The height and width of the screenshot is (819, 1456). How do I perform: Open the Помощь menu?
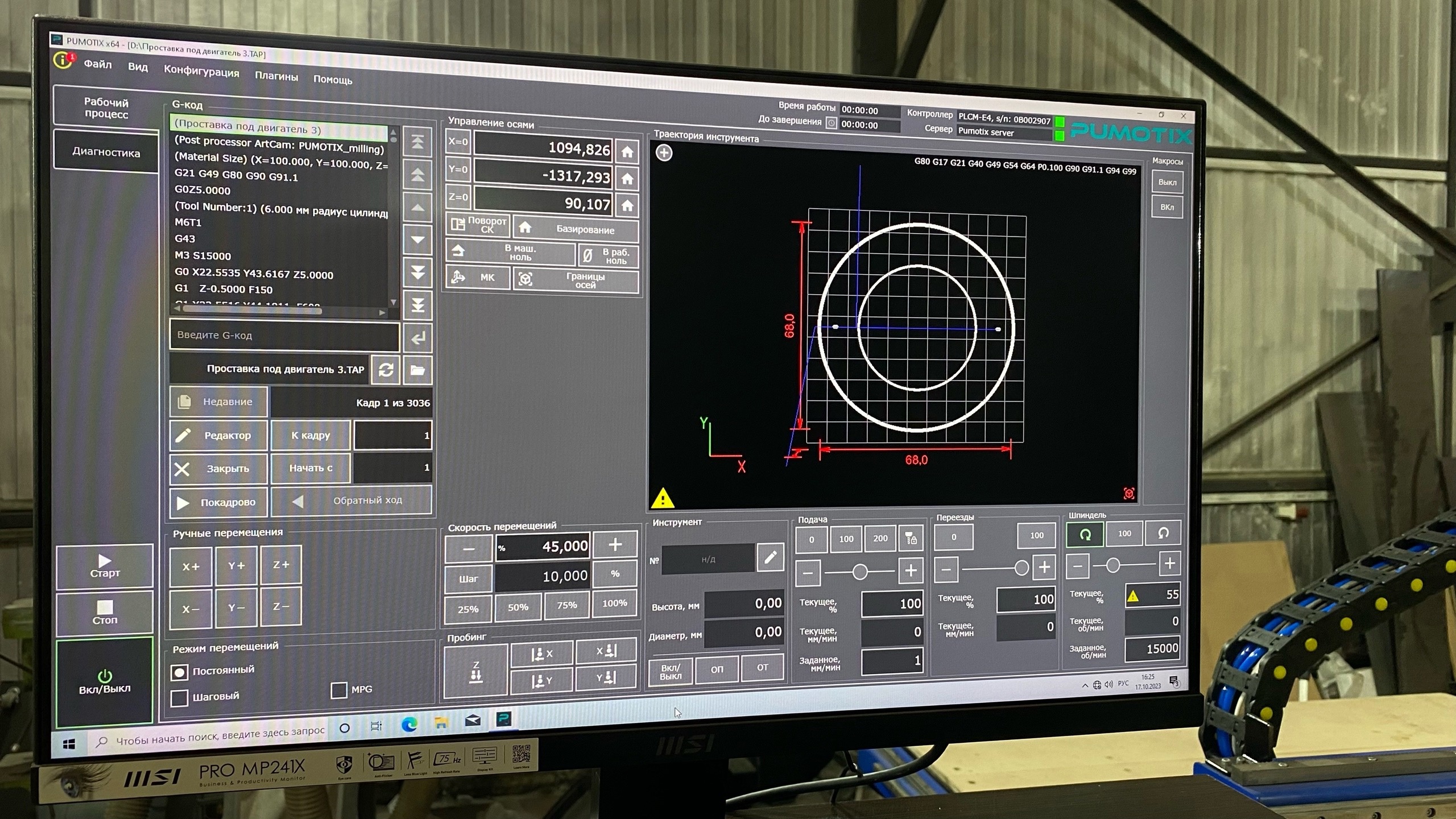(333, 80)
